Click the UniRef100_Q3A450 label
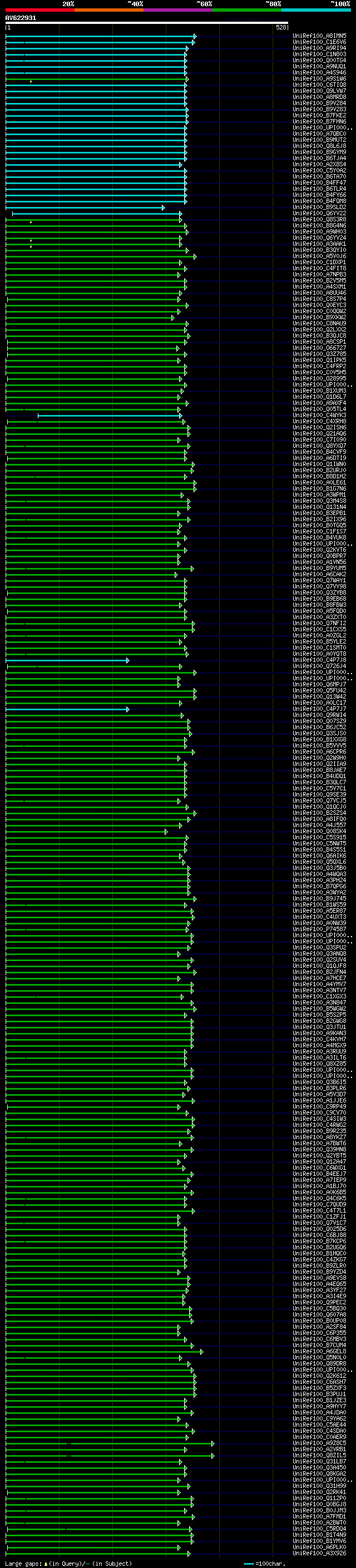The width and height of the screenshot is (356, 1568). (319, 1468)
